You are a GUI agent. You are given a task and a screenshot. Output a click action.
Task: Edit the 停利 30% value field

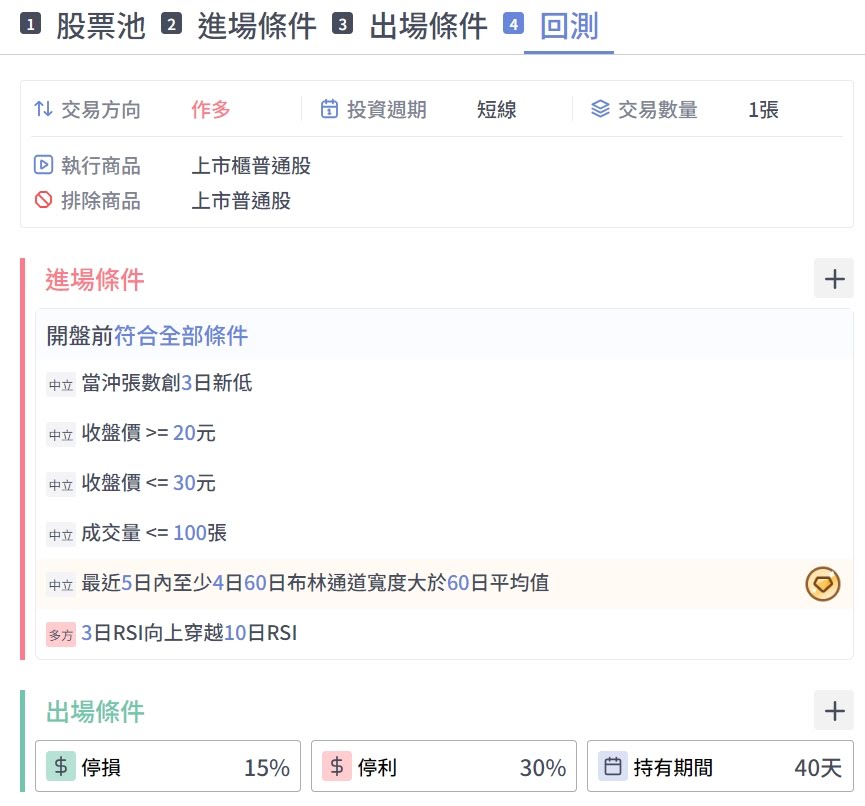[x=542, y=768]
